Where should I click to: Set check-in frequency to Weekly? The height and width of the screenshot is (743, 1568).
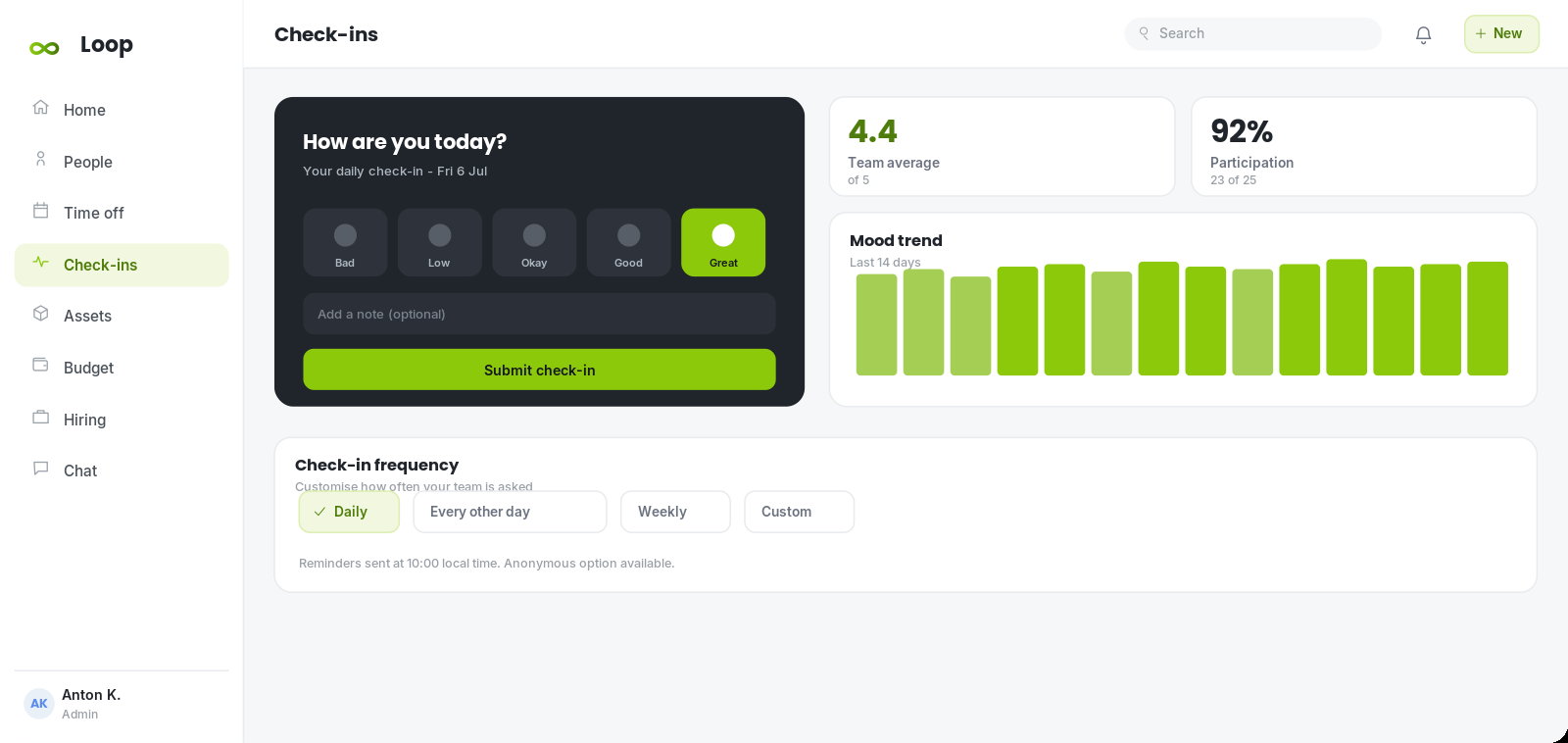(675, 512)
